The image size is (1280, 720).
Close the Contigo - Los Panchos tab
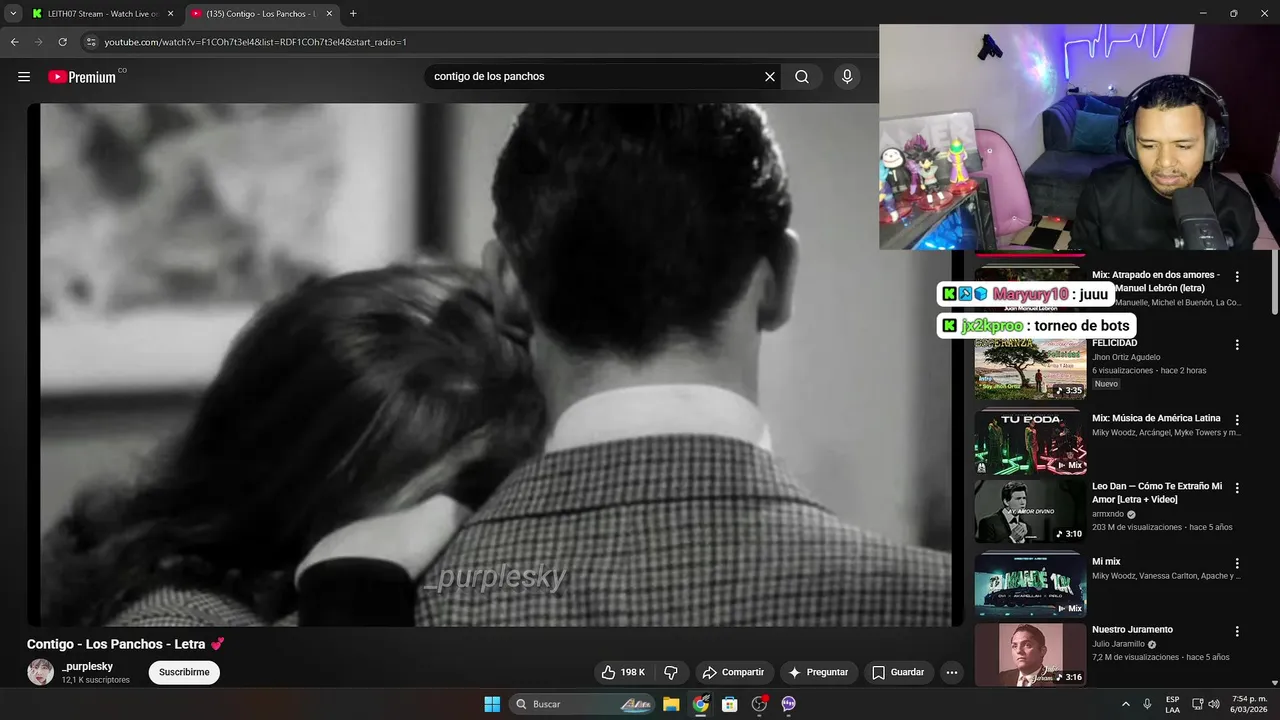click(x=329, y=14)
